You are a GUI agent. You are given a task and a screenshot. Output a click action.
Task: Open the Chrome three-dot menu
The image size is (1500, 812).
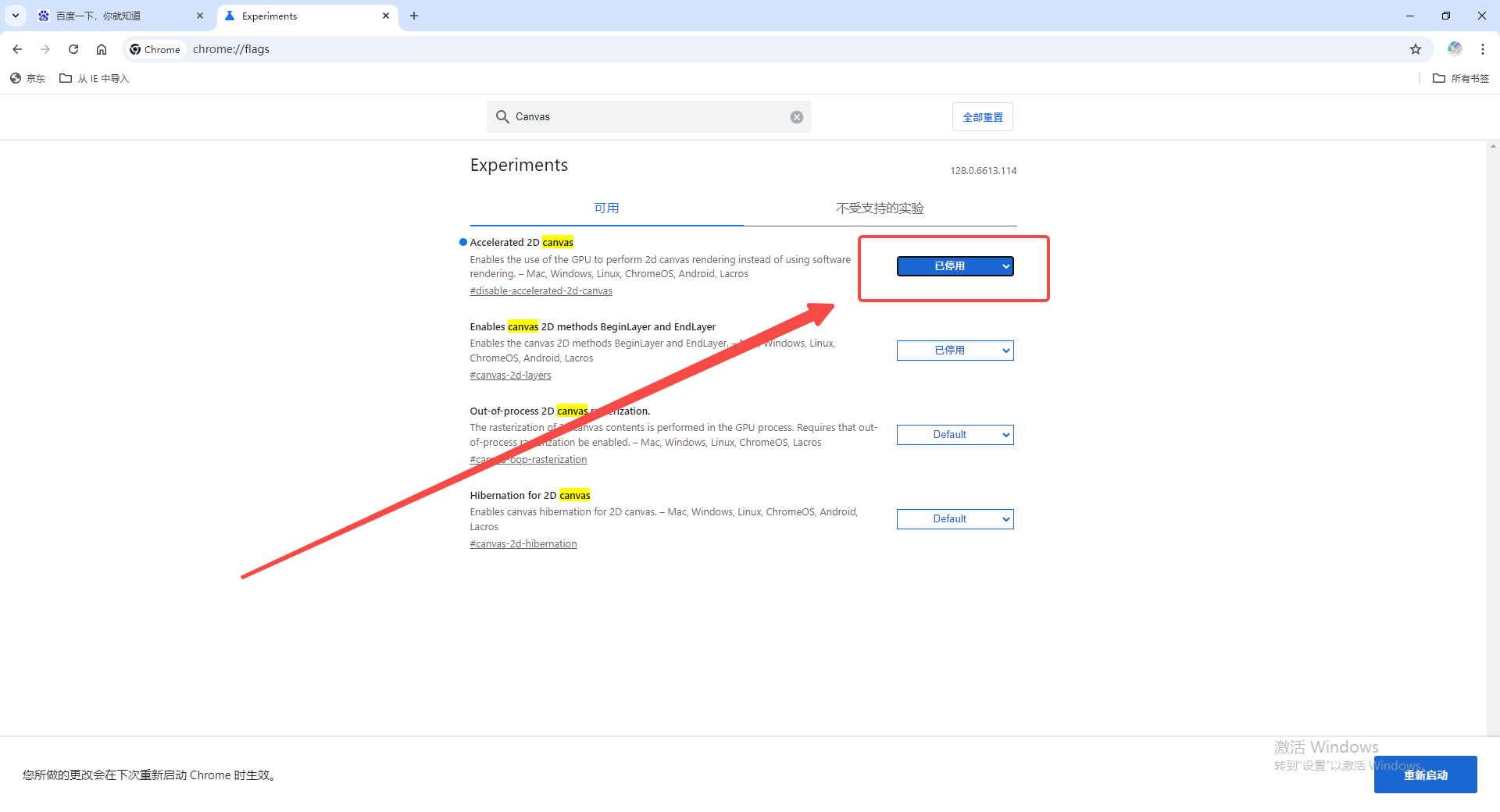(1483, 49)
